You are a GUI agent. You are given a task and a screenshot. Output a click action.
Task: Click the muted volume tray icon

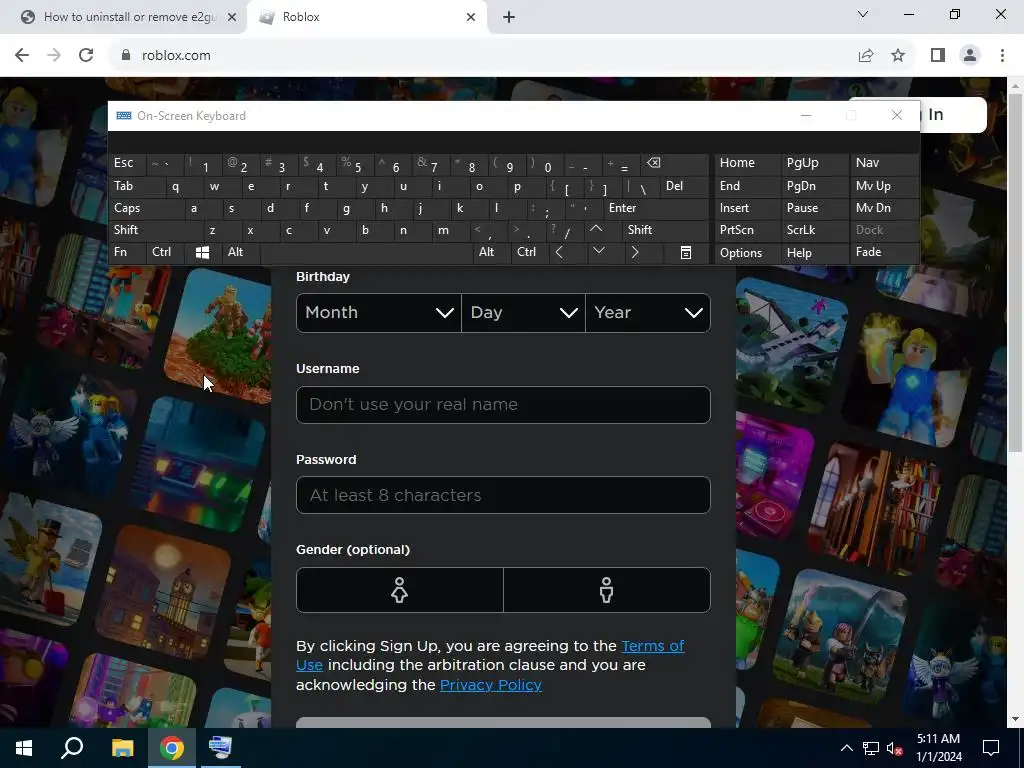tap(895, 748)
